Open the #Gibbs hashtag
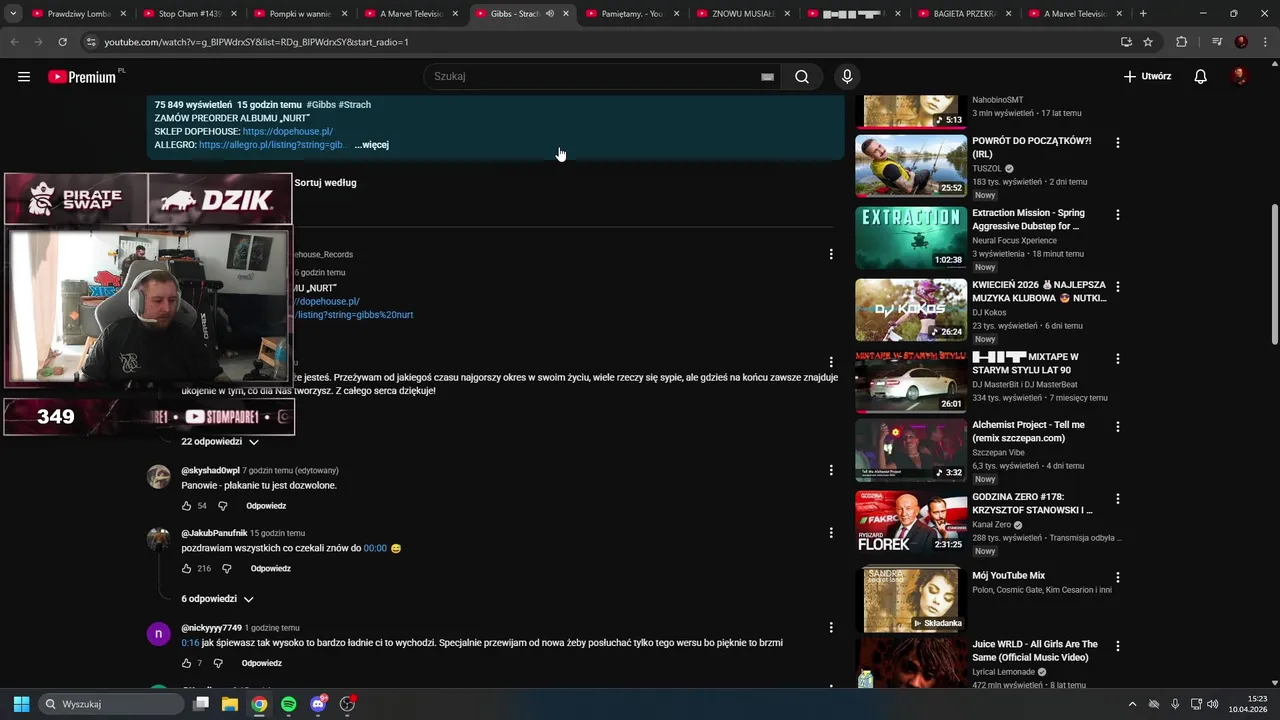1280x720 pixels. tap(321, 105)
